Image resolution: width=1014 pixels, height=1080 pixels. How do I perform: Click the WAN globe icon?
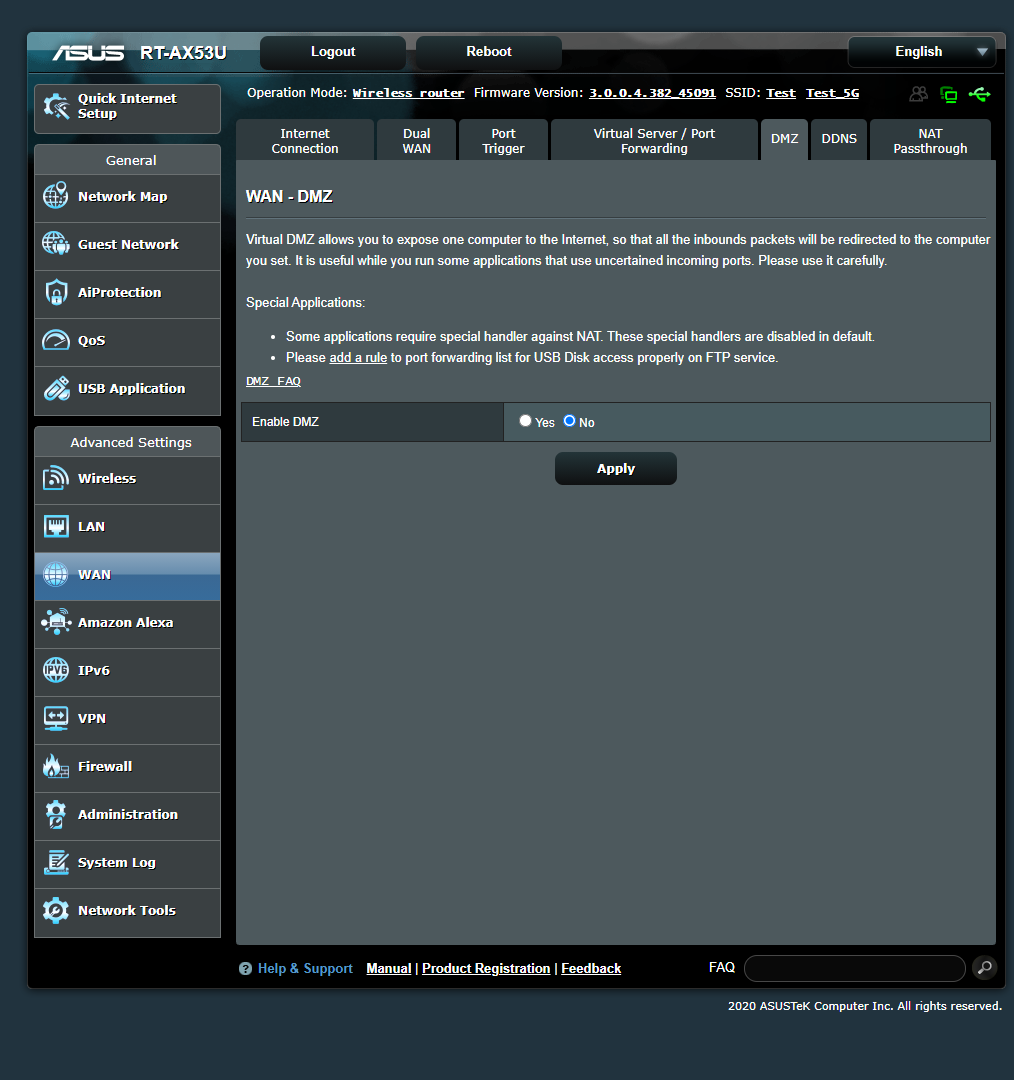56,574
